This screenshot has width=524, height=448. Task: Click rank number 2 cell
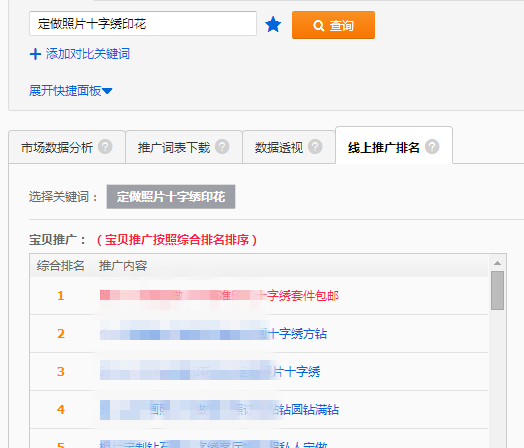(x=60, y=333)
